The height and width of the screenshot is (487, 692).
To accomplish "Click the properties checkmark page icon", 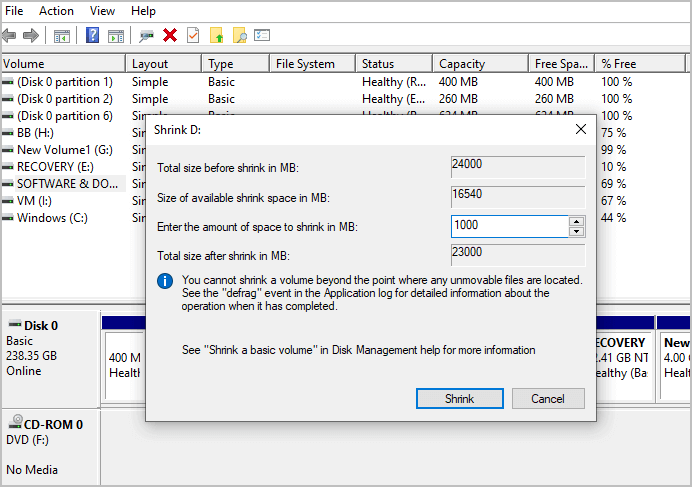I will tap(193, 36).
